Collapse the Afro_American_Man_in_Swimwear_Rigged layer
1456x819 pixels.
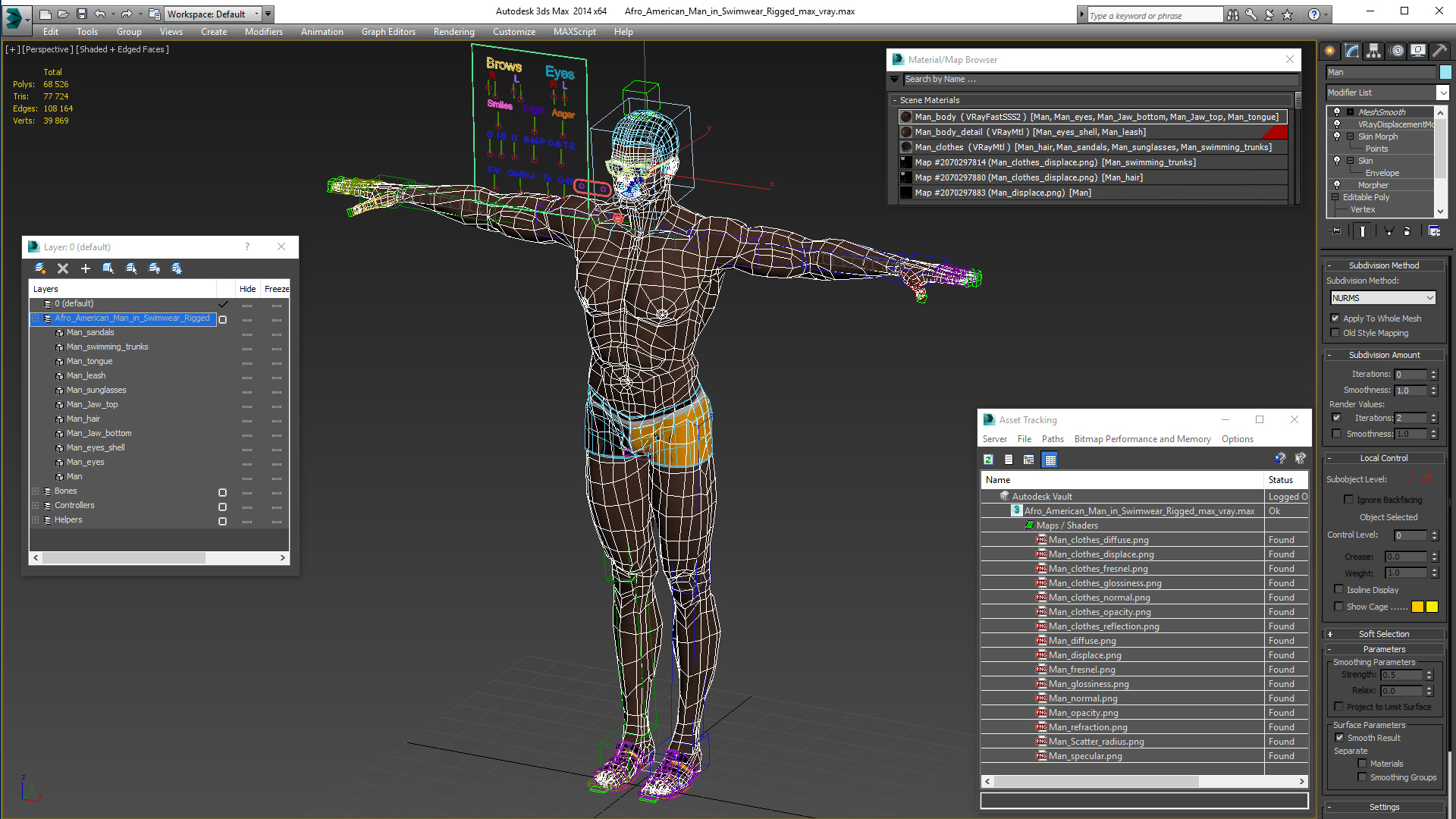[x=35, y=318]
